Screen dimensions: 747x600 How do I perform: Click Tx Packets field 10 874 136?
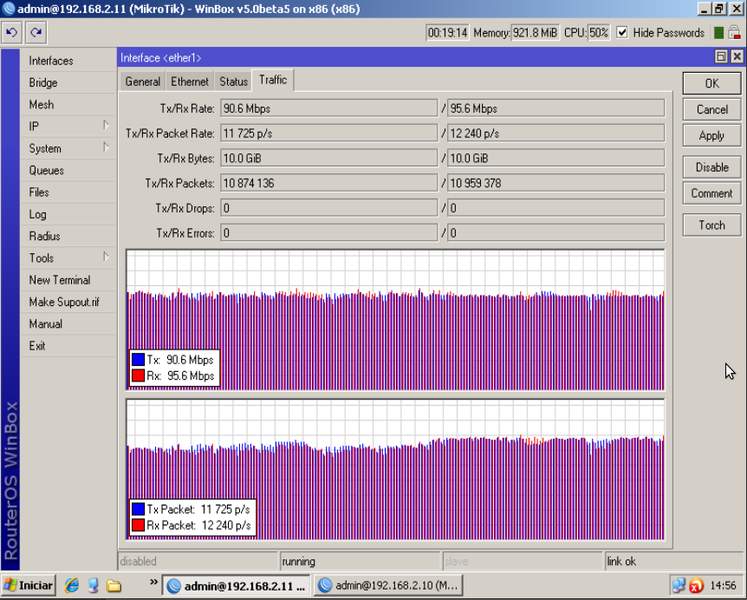[329, 183]
